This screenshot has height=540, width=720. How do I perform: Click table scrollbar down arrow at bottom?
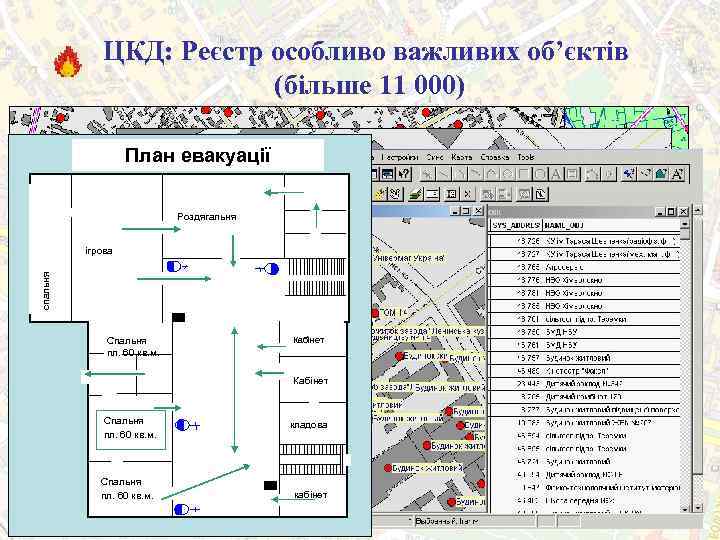[x=685, y=509]
